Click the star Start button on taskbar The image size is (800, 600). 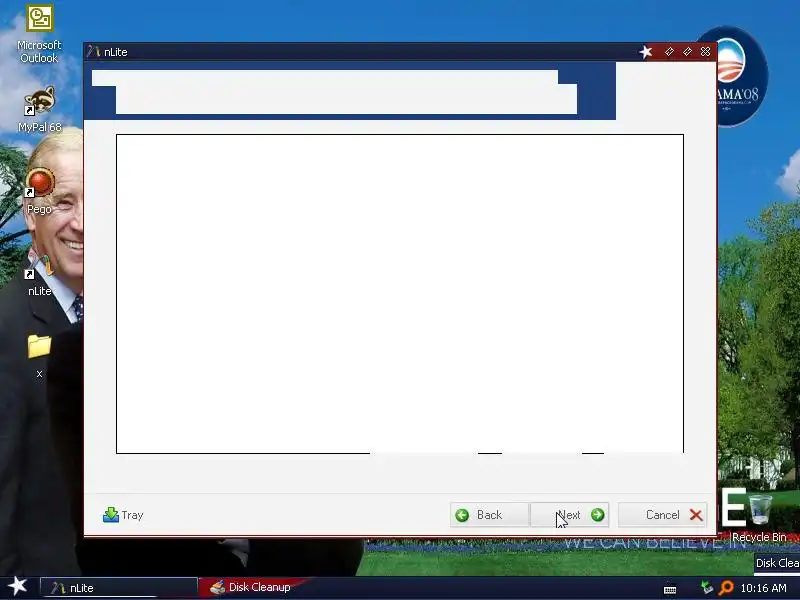17,586
